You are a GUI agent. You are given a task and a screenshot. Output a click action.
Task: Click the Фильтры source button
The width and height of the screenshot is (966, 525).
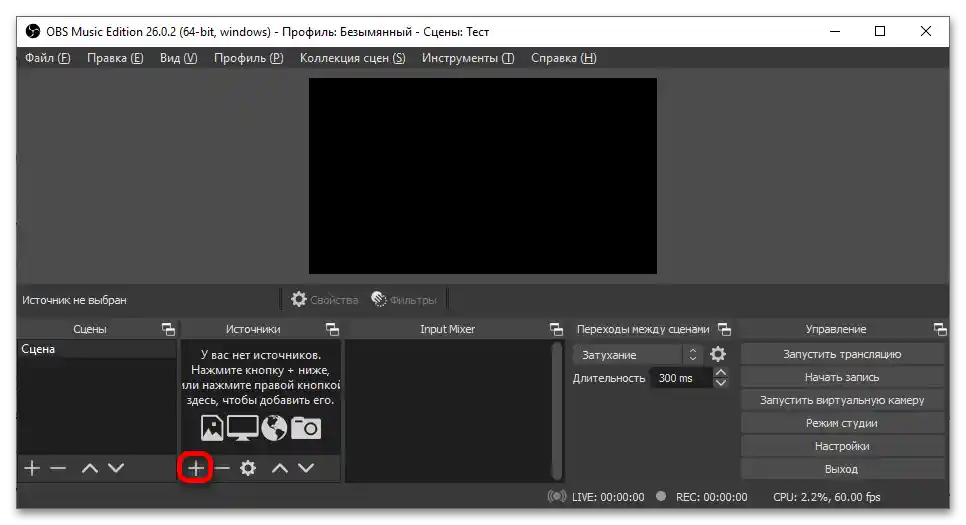404,299
